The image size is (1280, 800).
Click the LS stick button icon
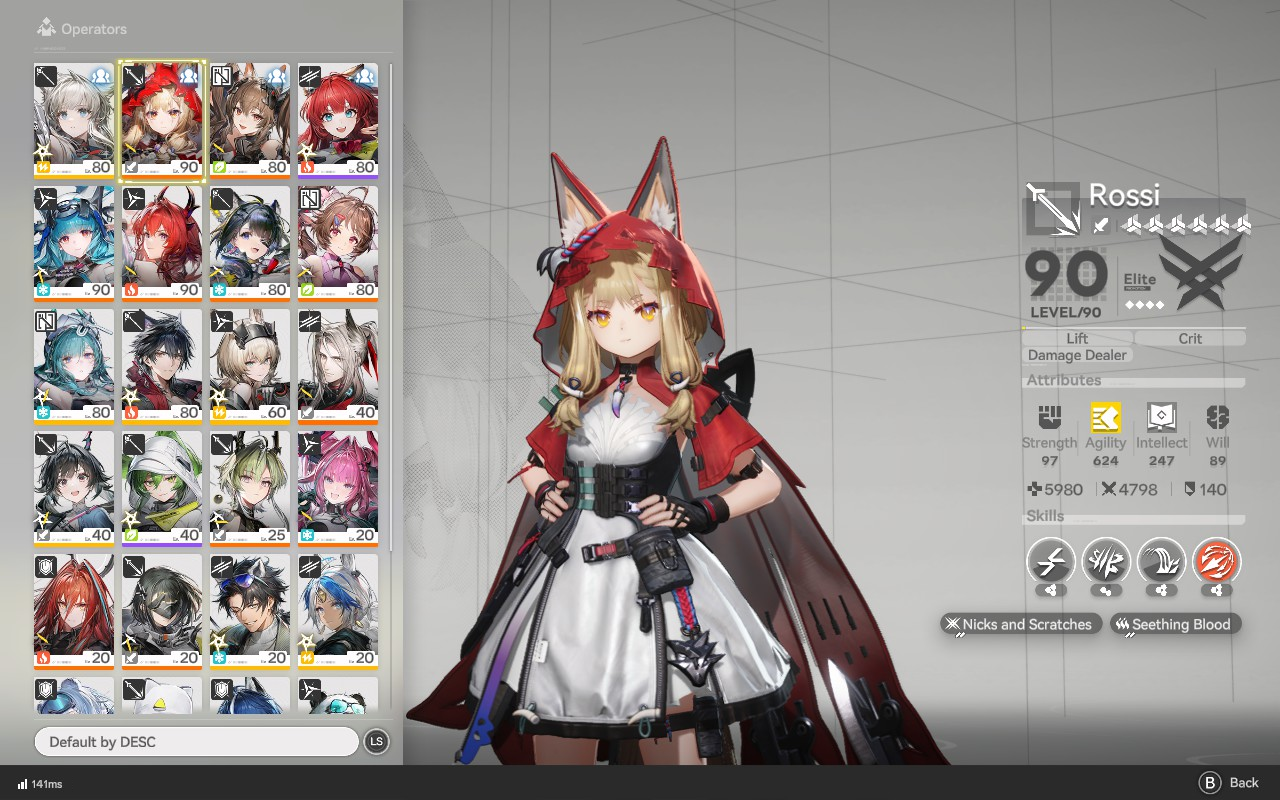(x=376, y=741)
